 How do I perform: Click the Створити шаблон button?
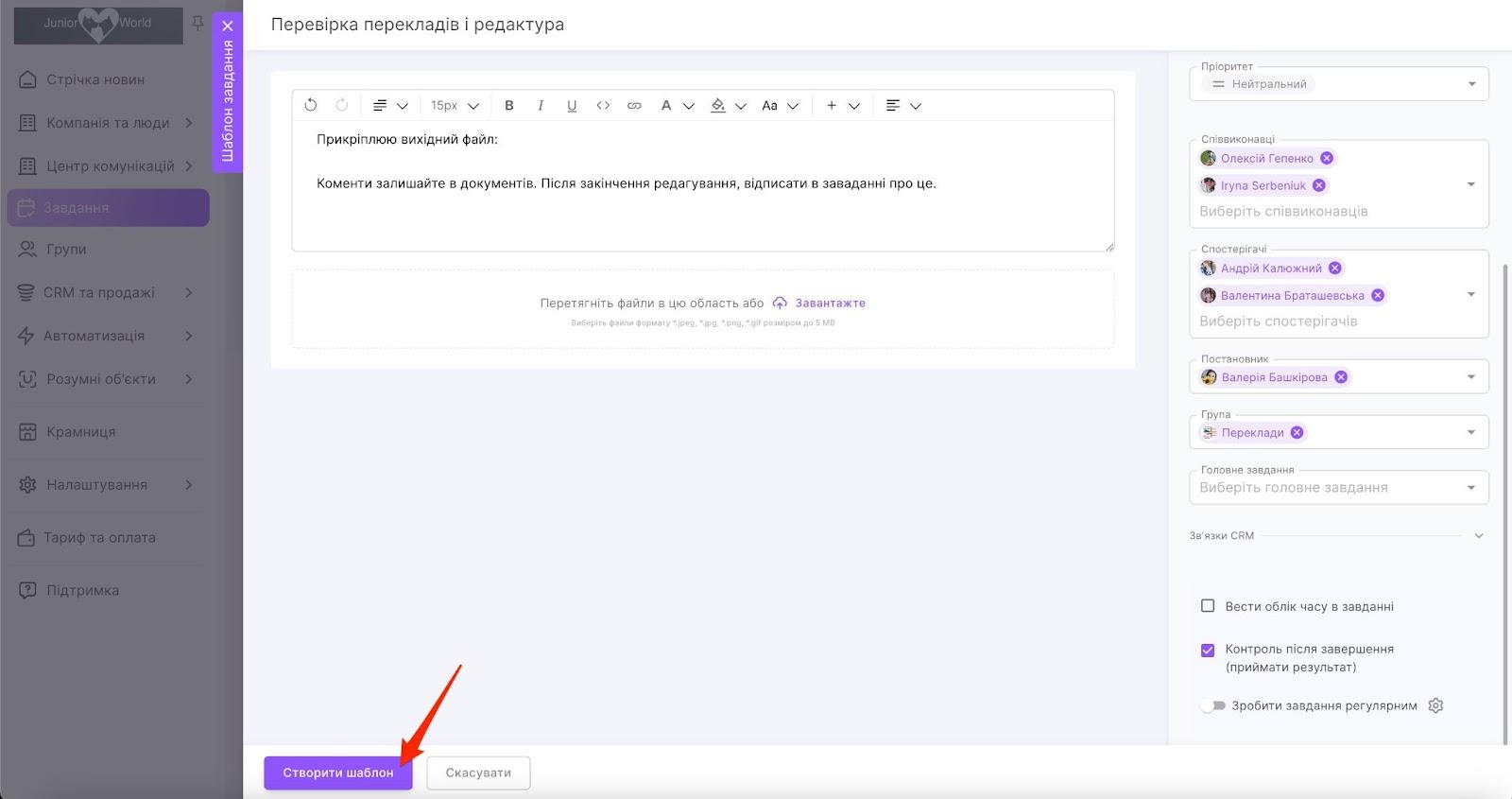338,773
